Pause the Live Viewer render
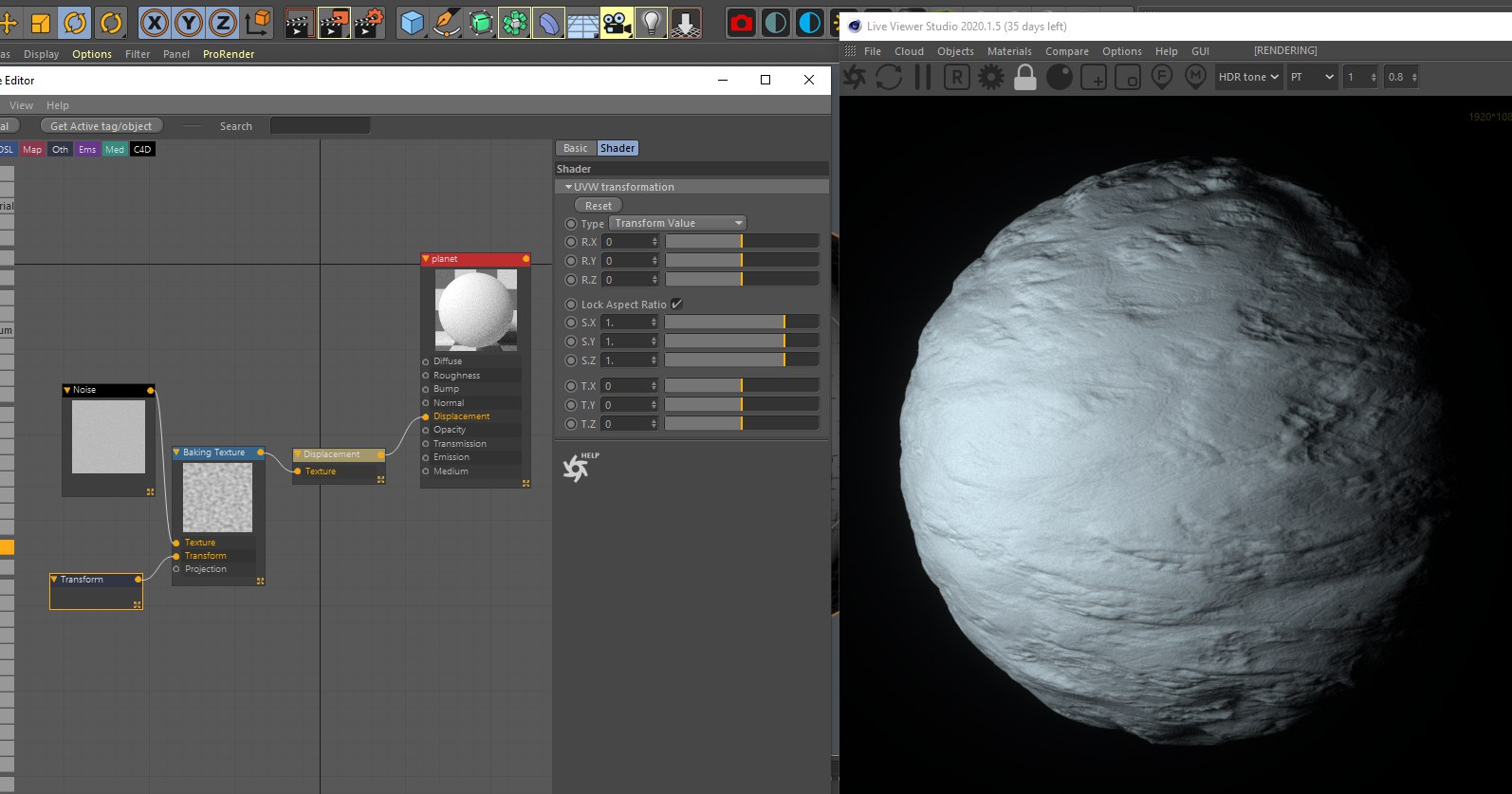This screenshot has height=794, width=1512. tap(923, 77)
